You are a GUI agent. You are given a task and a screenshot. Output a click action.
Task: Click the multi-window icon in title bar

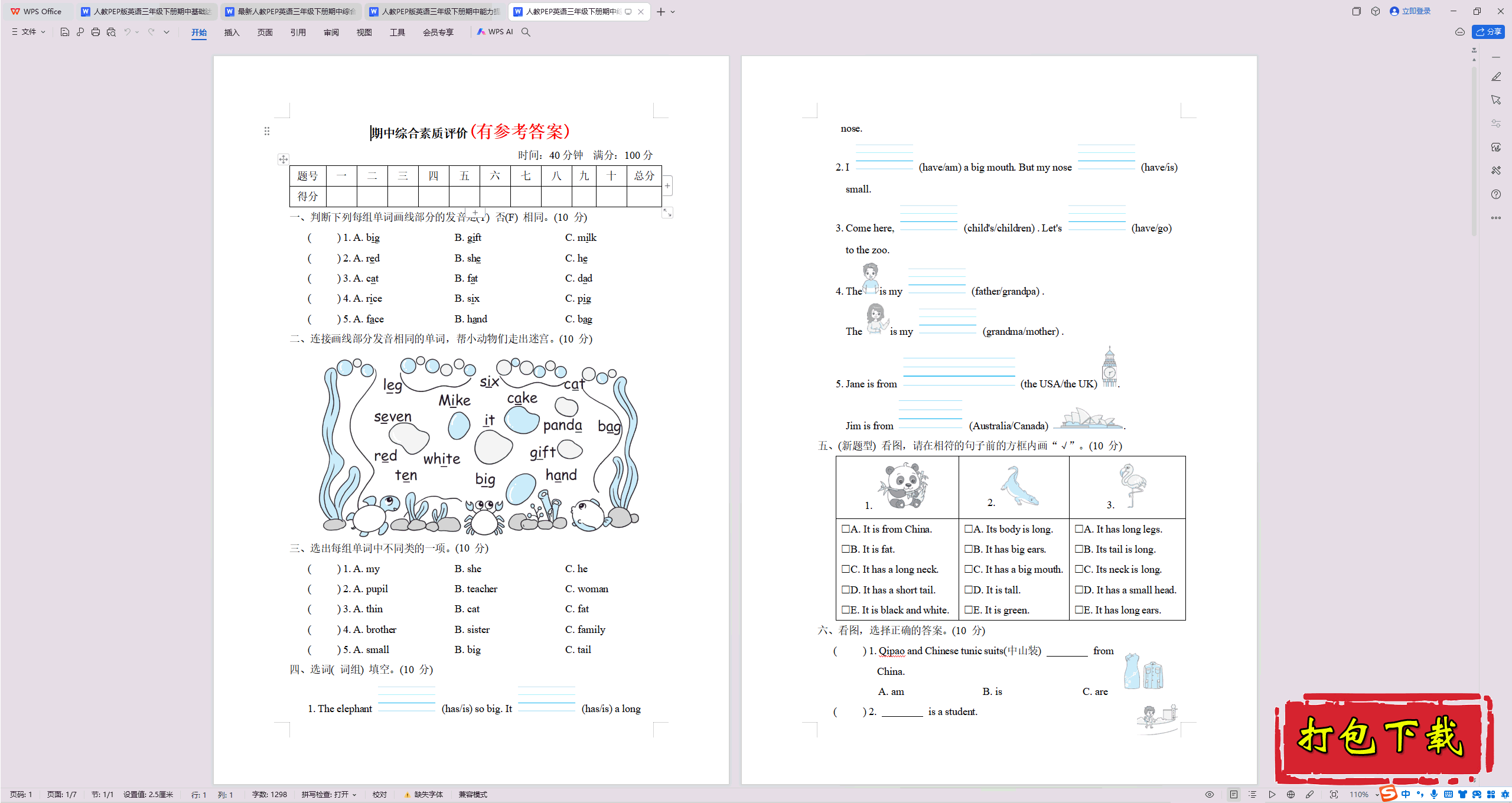point(1357,11)
